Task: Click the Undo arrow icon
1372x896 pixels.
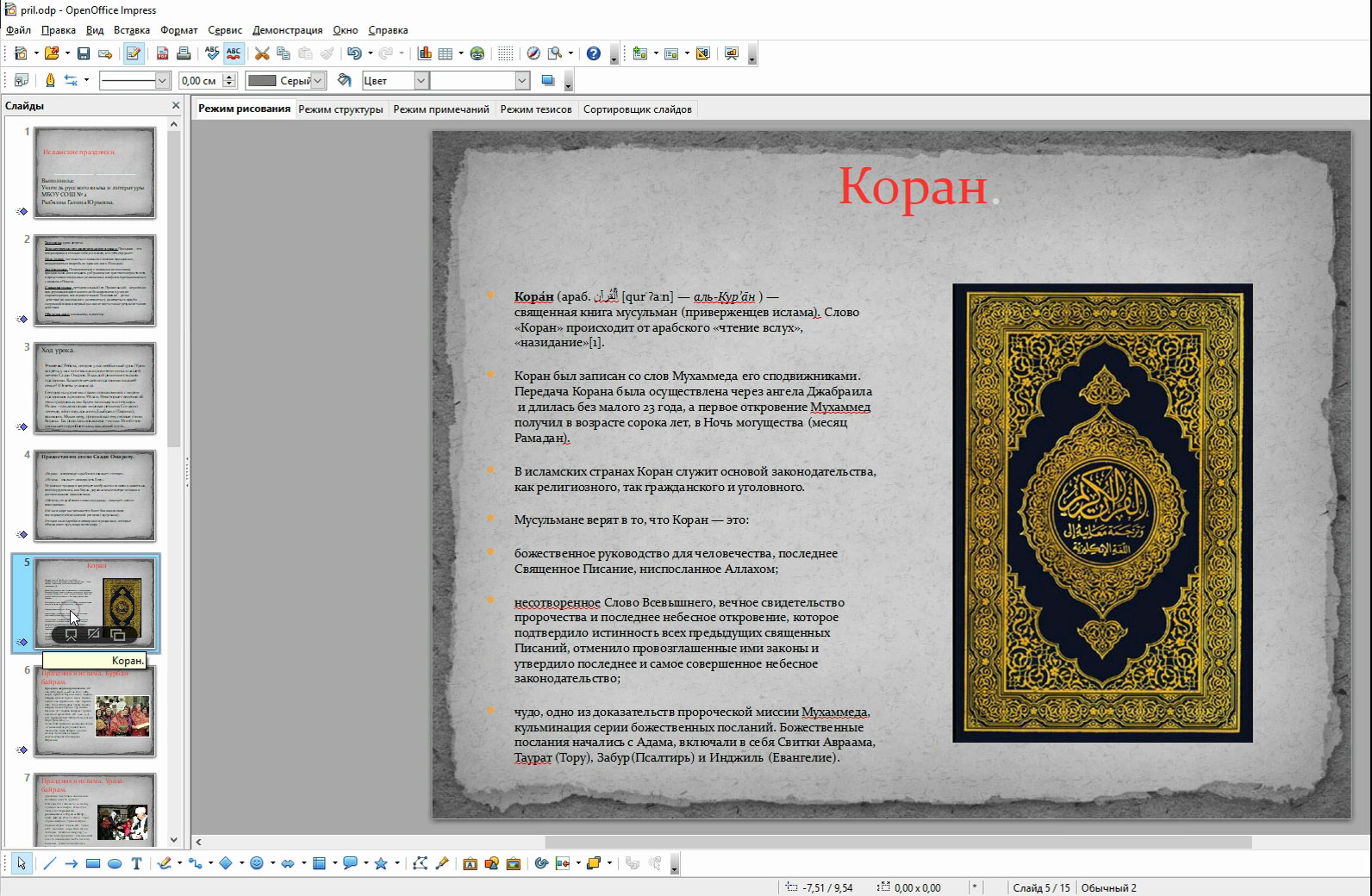Action: [x=353, y=53]
